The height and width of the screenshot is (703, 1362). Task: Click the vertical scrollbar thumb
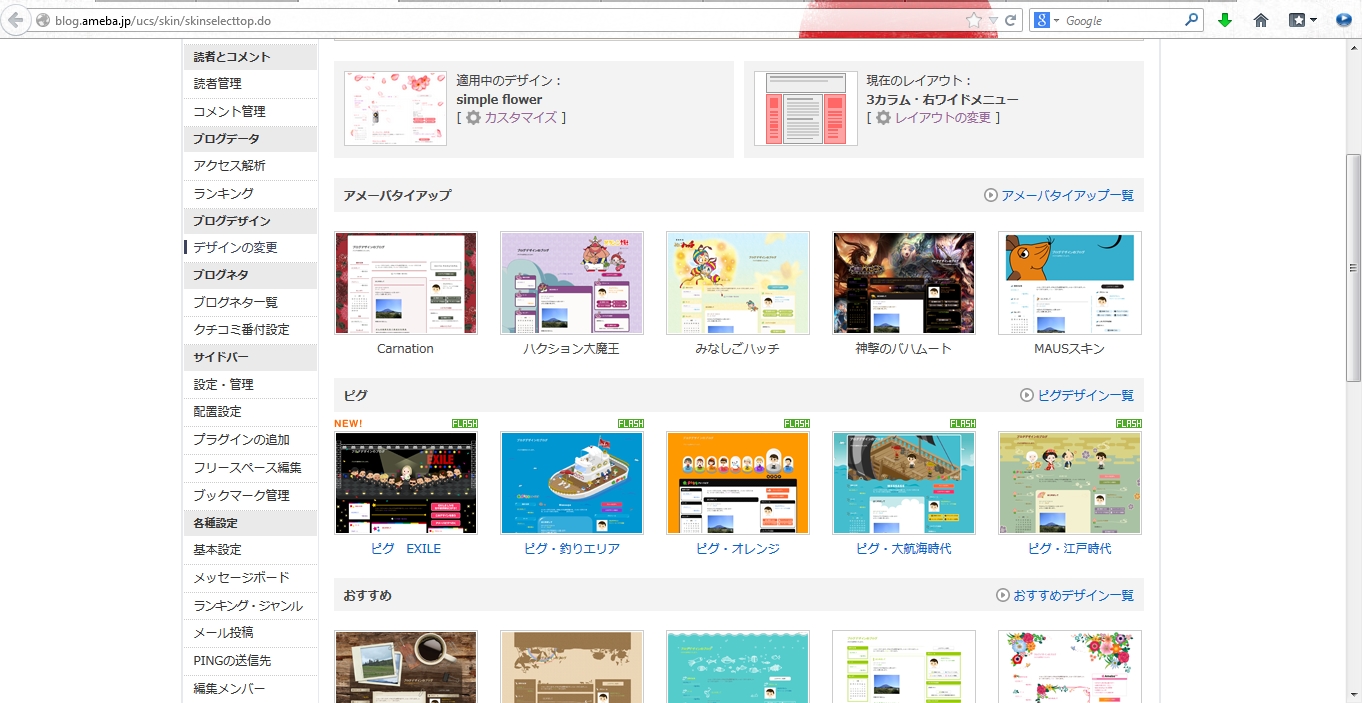[1353, 267]
